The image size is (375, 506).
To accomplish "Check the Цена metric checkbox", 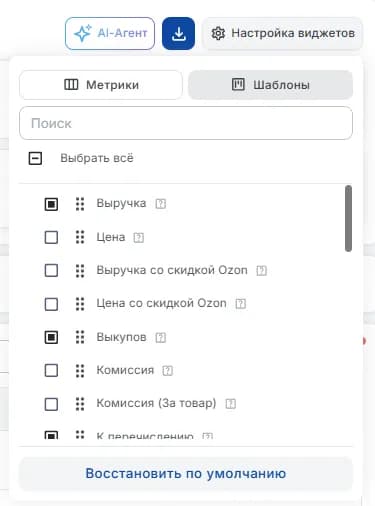I will [51, 237].
